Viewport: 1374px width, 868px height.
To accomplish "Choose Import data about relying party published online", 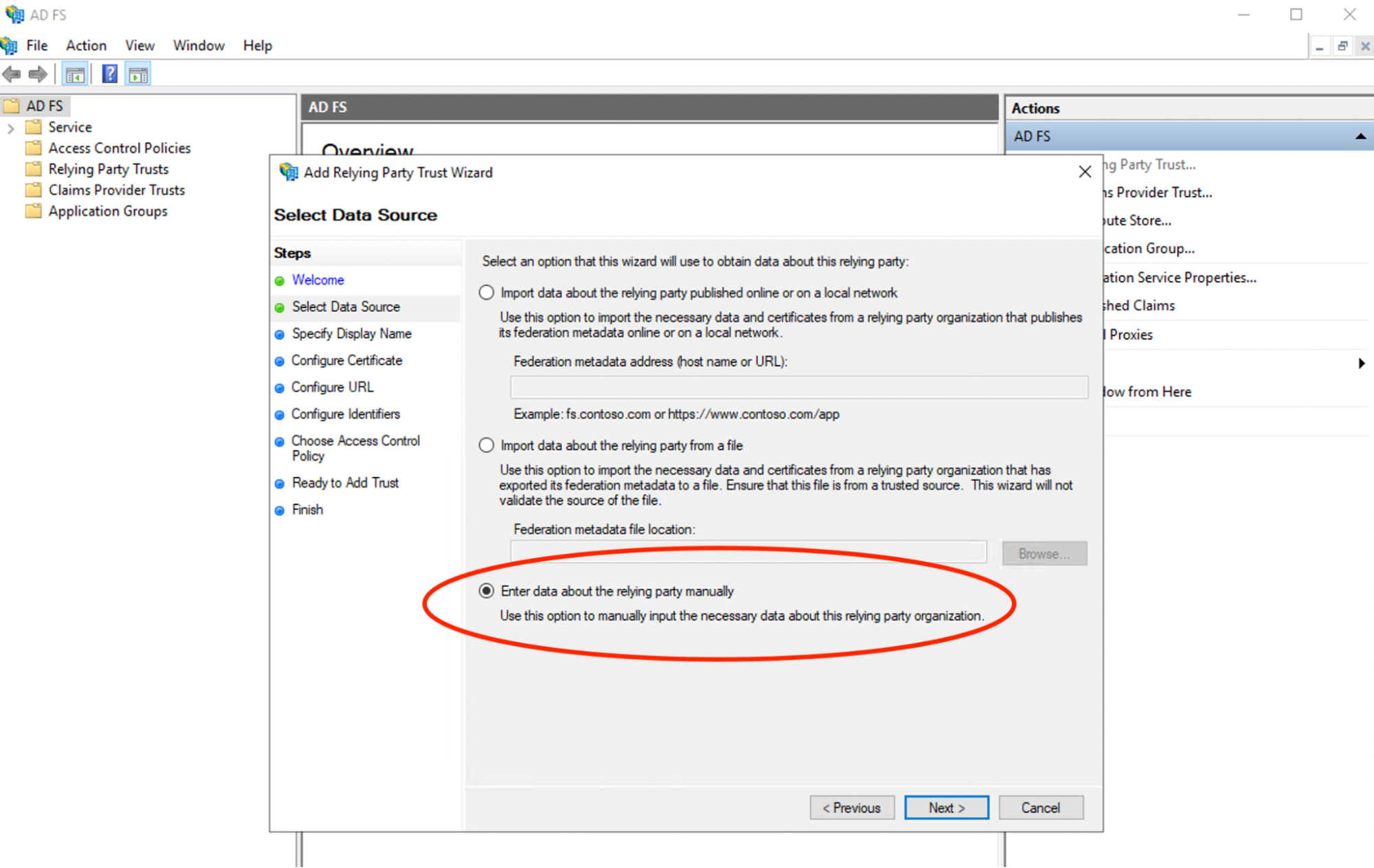I will click(486, 292).
